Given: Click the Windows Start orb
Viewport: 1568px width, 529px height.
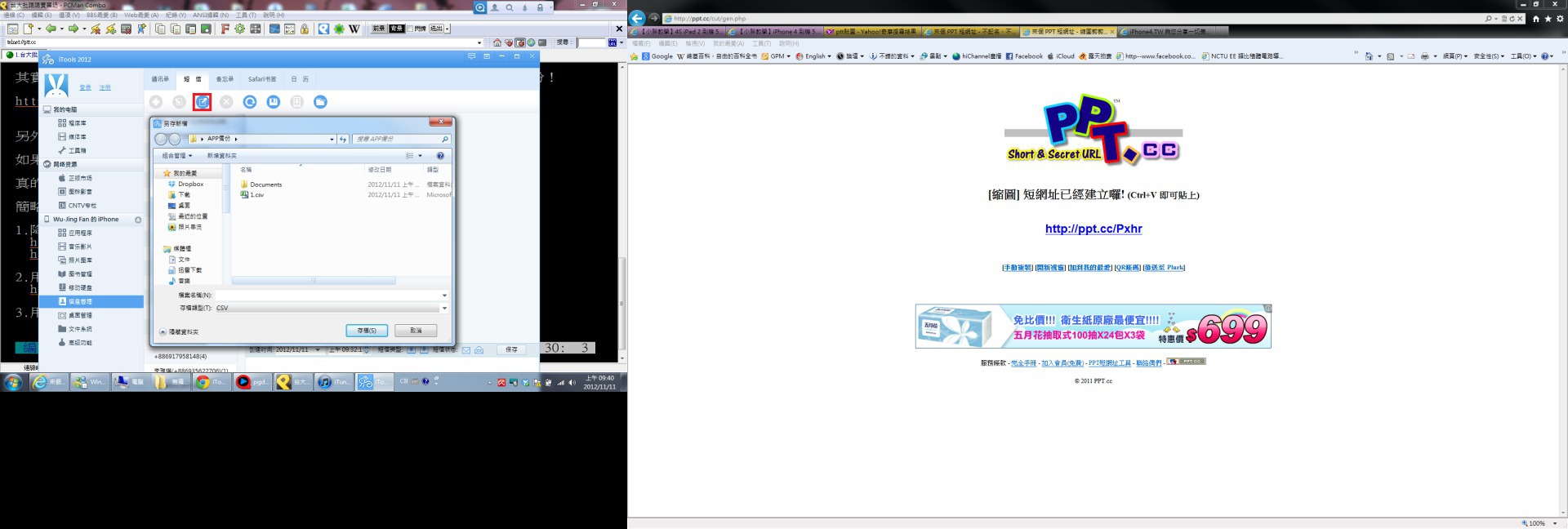Looking at the screenshot, I should click(13, 382).
